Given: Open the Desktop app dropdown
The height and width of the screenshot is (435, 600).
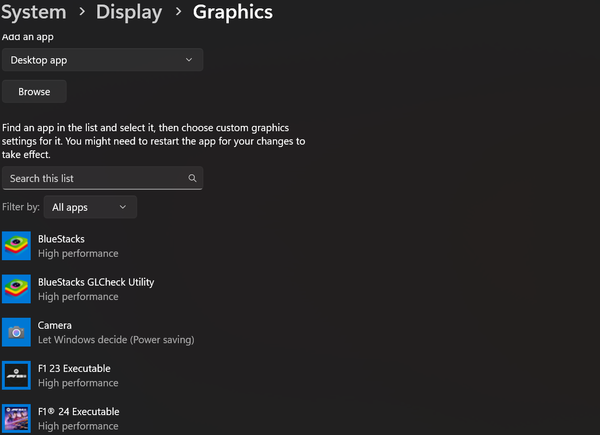Looking at the screenshot, I should click(x=102, y=60).
